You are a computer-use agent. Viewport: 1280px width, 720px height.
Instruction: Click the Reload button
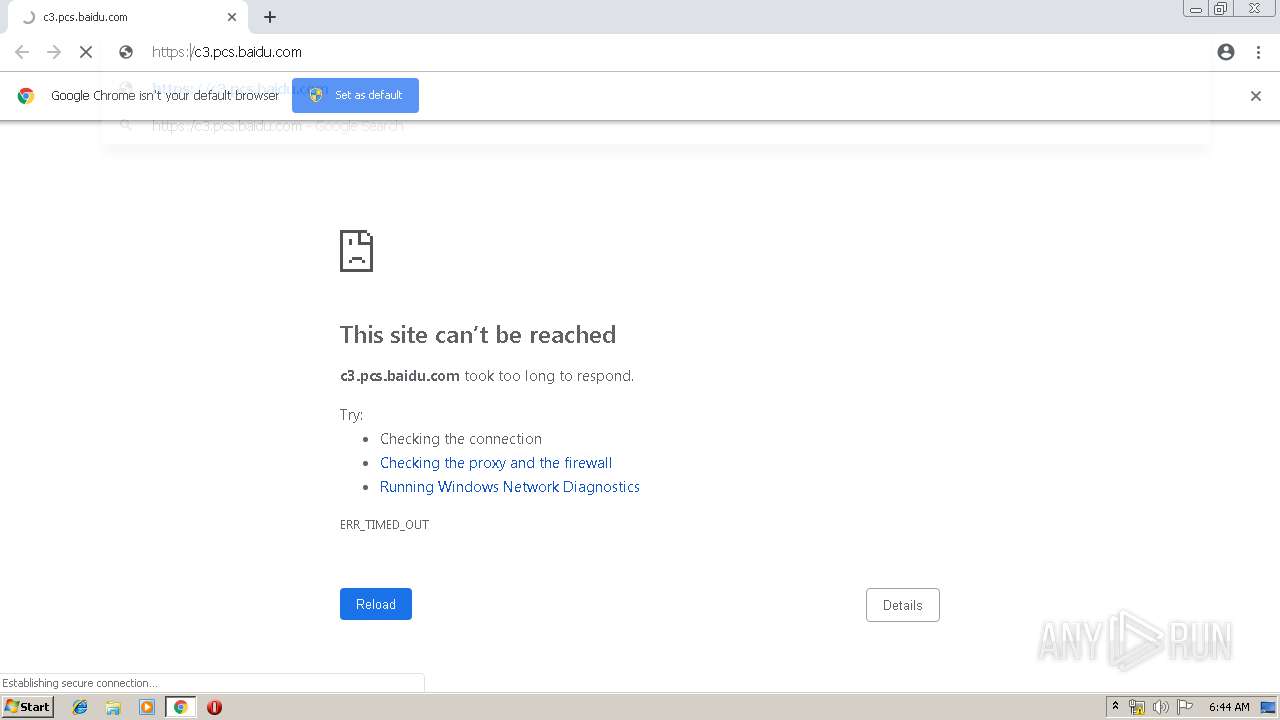point(376,604)
